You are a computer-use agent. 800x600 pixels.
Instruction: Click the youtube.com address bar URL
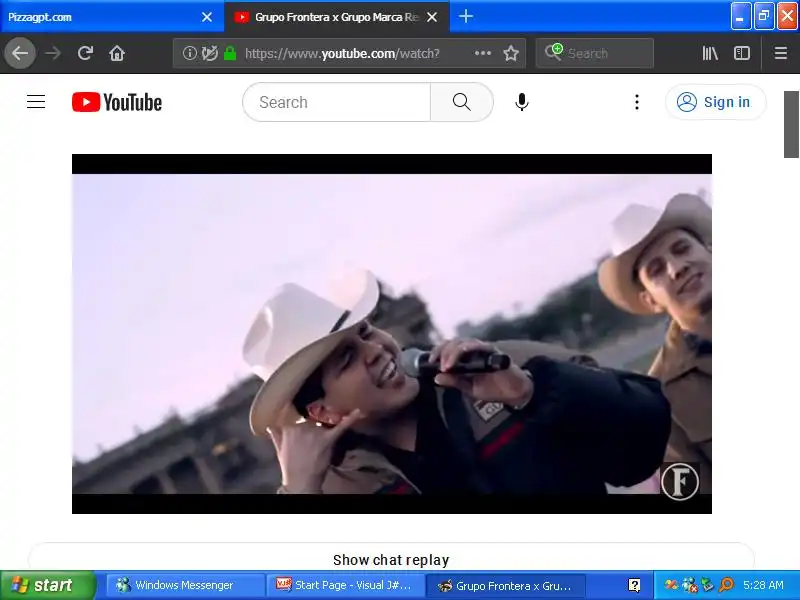[x=342, y=53]
